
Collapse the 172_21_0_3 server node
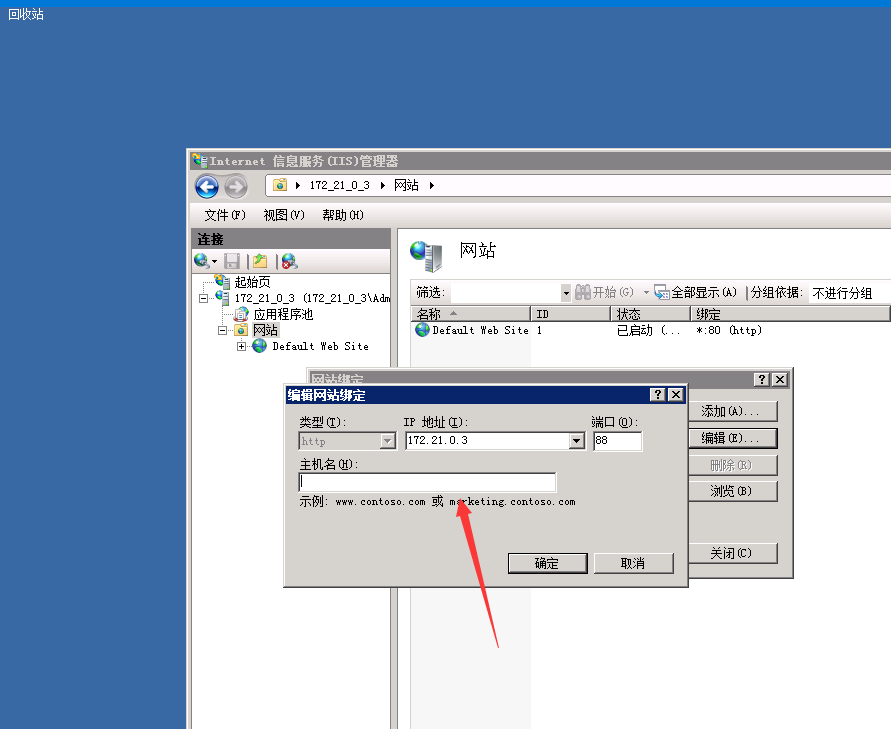(x=203, y=298)
